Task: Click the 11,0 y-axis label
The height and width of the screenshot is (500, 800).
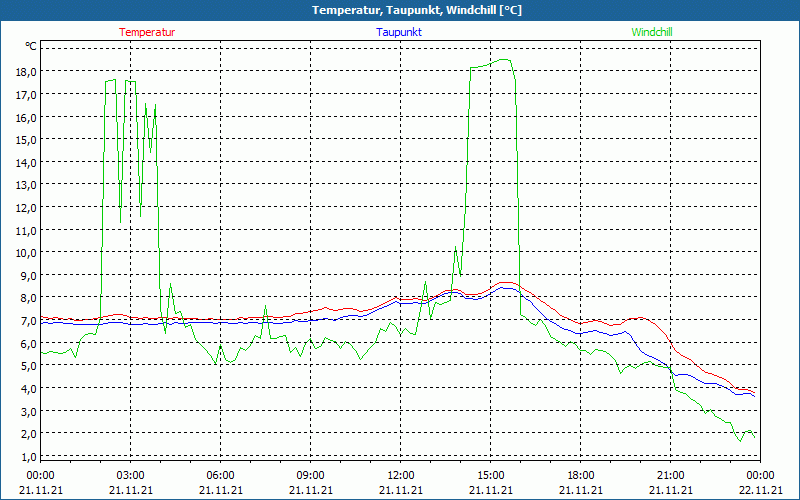Action: tap(26, 231)
